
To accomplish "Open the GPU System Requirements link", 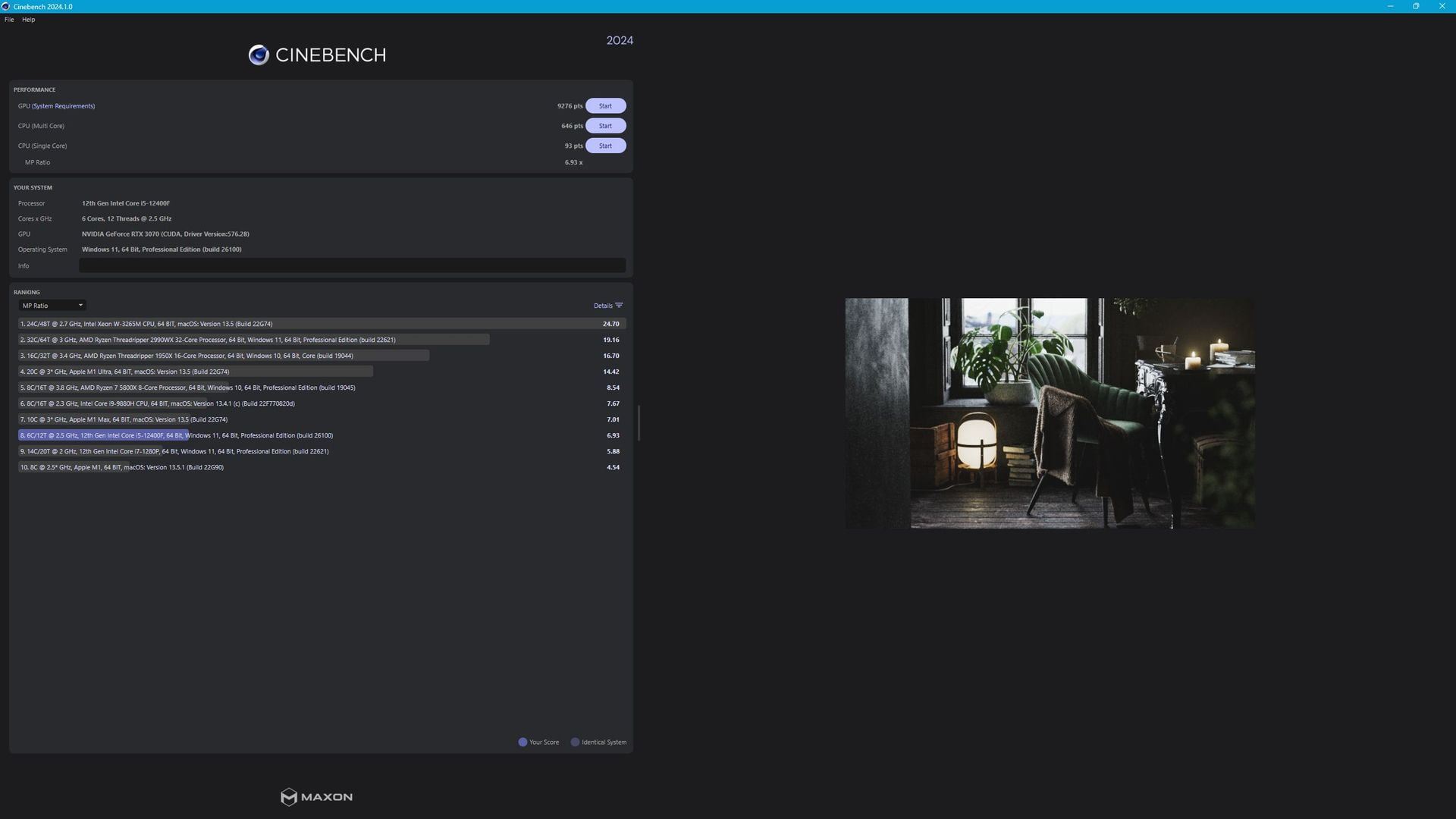I will click(x=64, y=106).
